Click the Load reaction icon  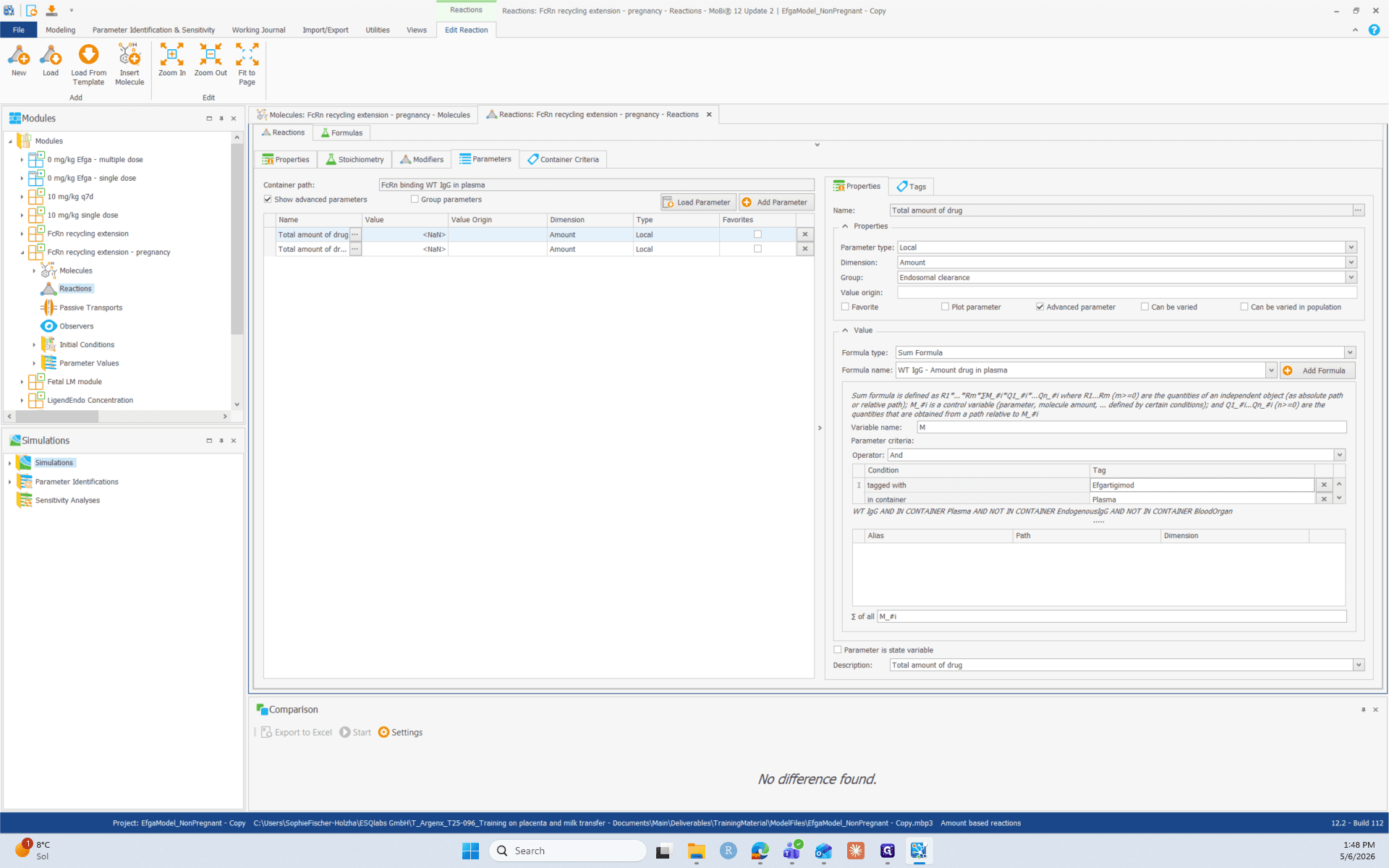pyautogui.click(x=51, y=55)
